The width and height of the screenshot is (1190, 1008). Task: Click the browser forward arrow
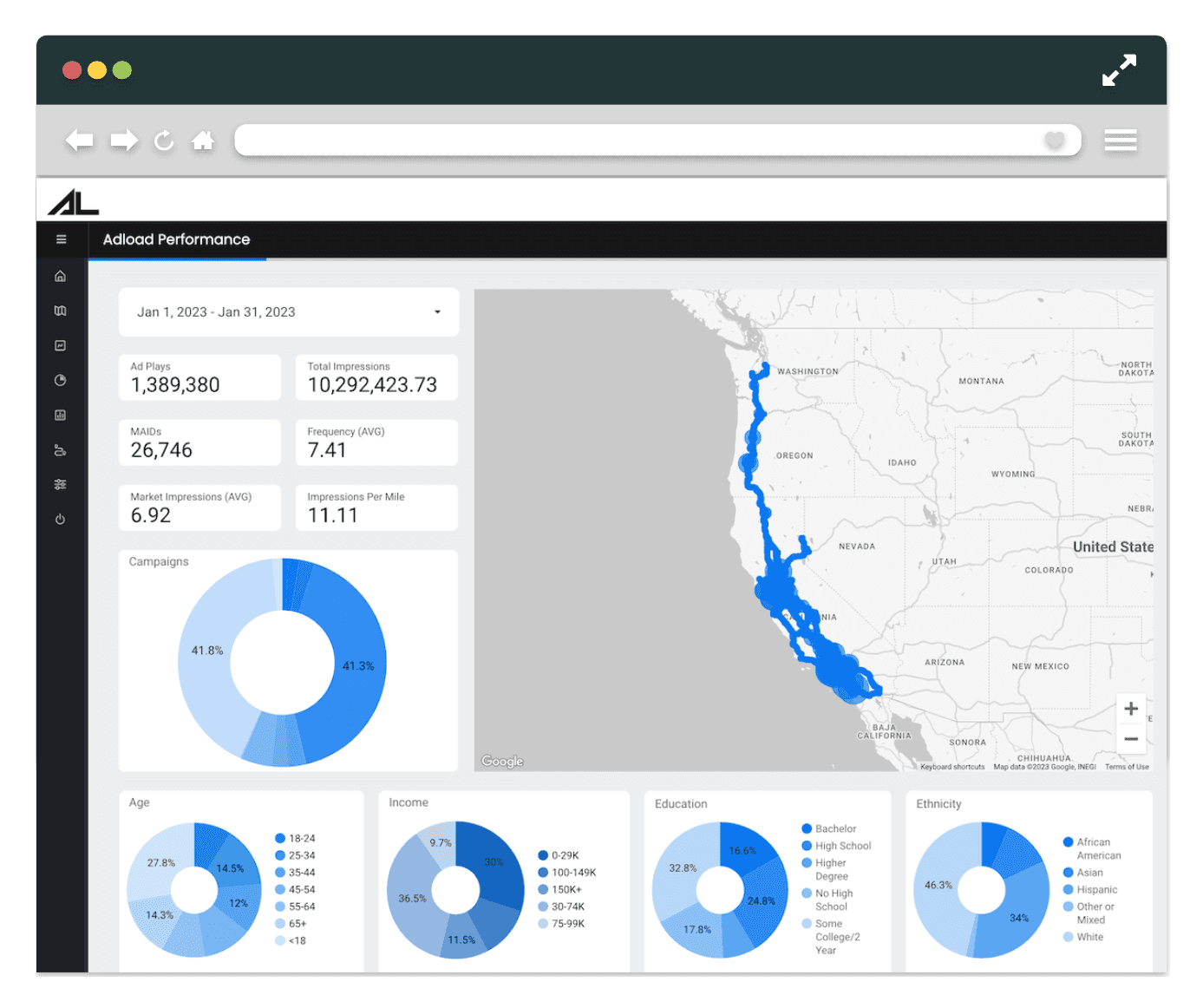coord(124,140)
